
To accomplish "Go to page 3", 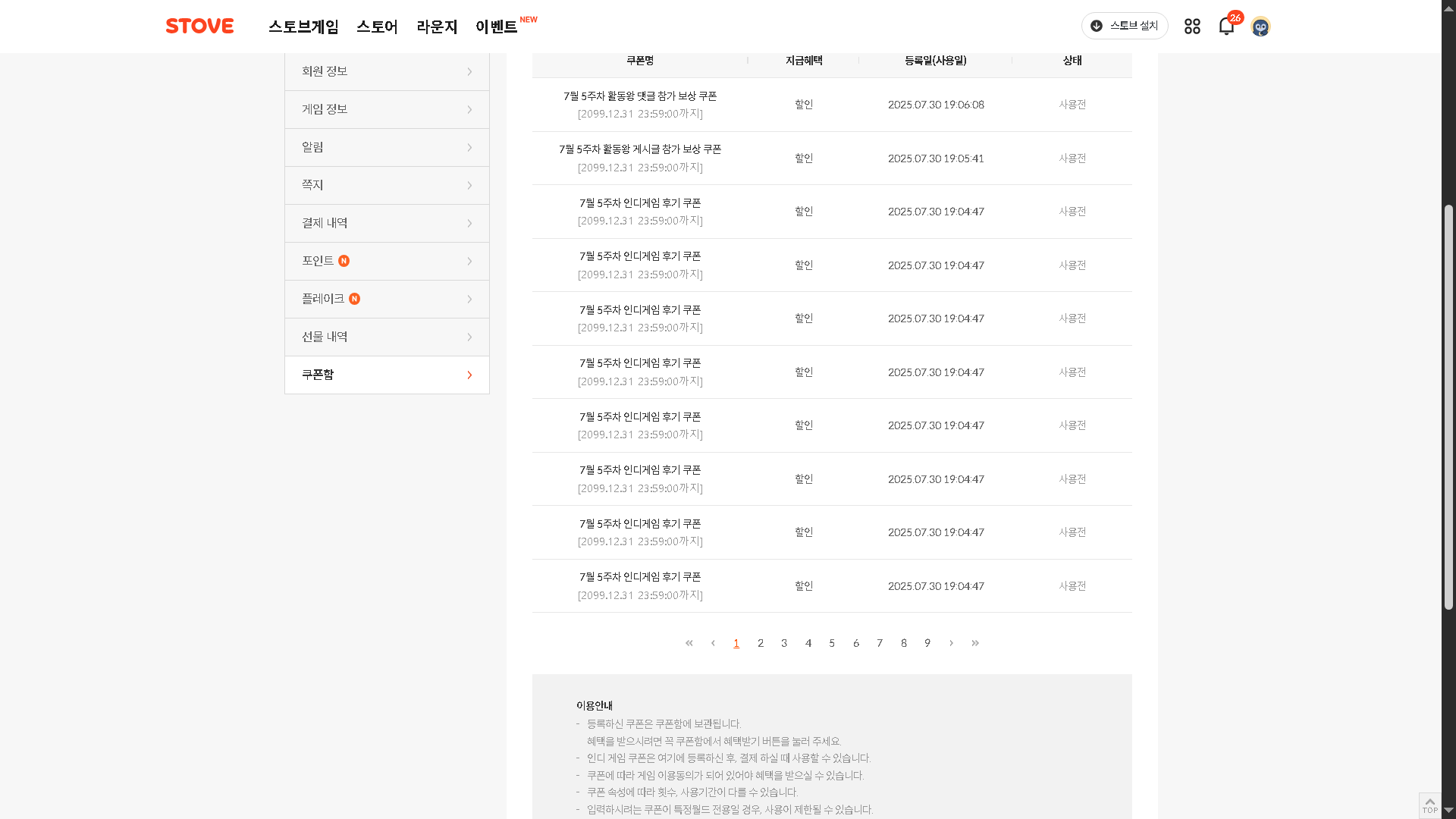I will click(784, 643).
